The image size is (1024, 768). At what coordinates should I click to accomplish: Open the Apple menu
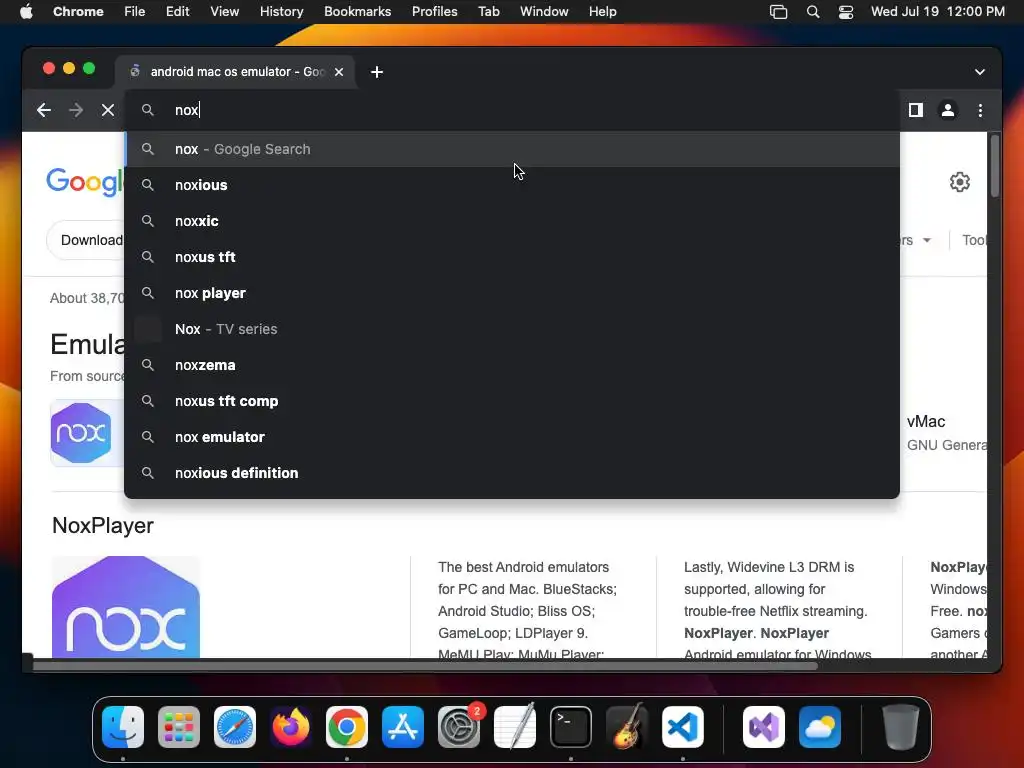tap(26, 12)
